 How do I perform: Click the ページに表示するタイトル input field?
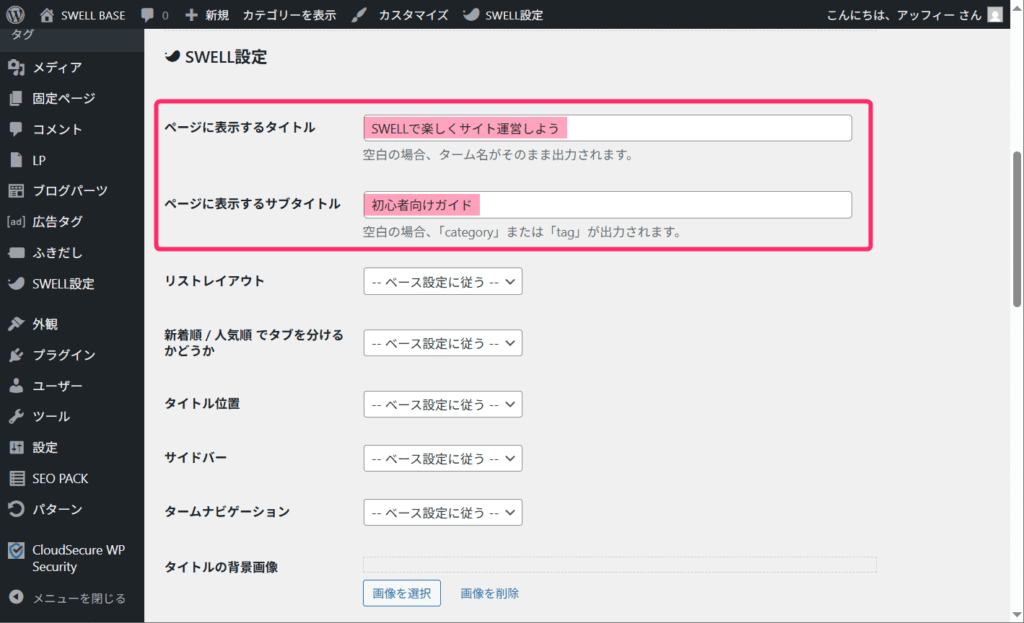click(x=607, y=128)
